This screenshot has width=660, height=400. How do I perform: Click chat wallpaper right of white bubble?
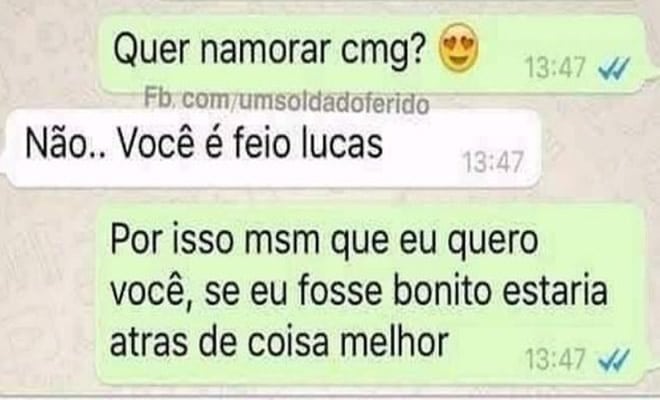(x=600, y=147)
